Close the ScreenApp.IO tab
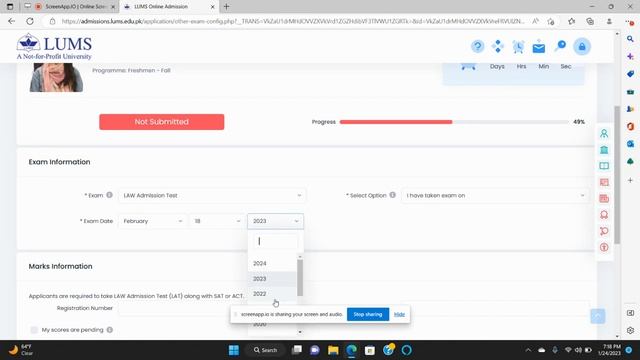 (113, 7)
